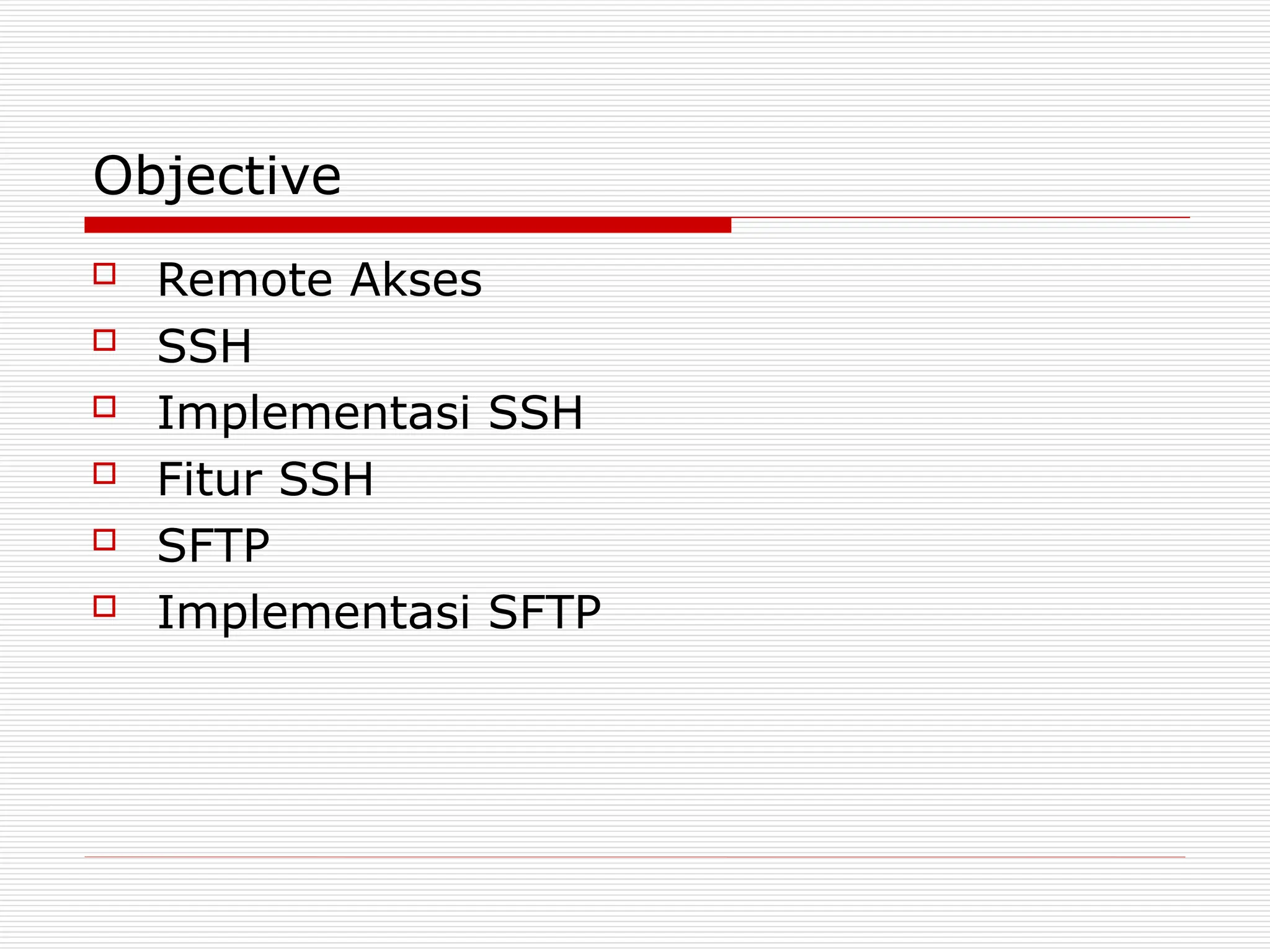
Task: Click the word Akses in first bullet
Action: [x=415, y=280]
